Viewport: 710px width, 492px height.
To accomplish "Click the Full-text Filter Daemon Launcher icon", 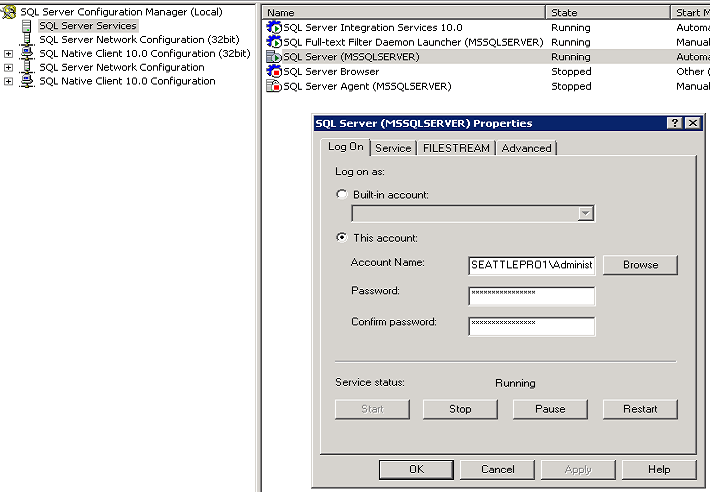I will [x=274, y=43].
